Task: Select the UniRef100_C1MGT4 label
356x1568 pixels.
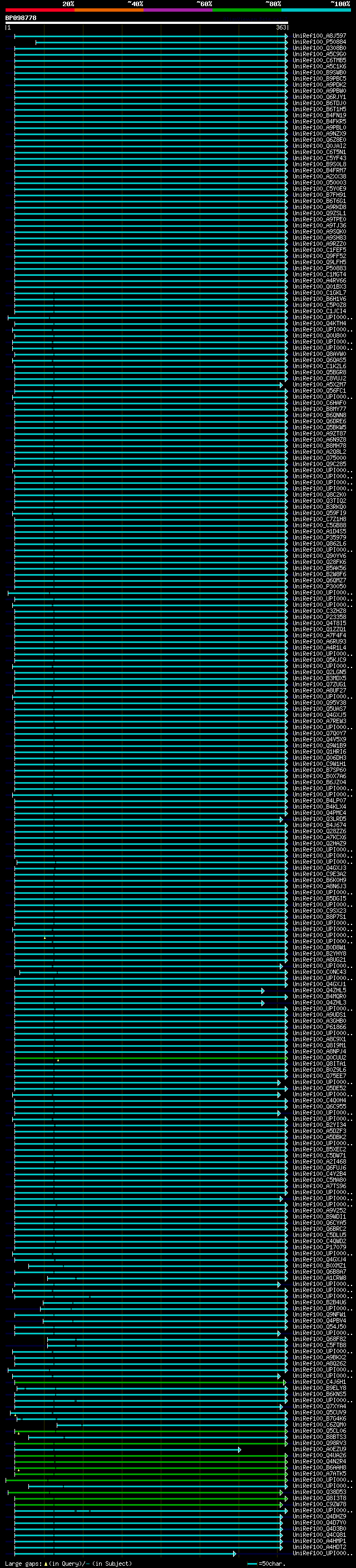Action: click(x=319, y=275)
